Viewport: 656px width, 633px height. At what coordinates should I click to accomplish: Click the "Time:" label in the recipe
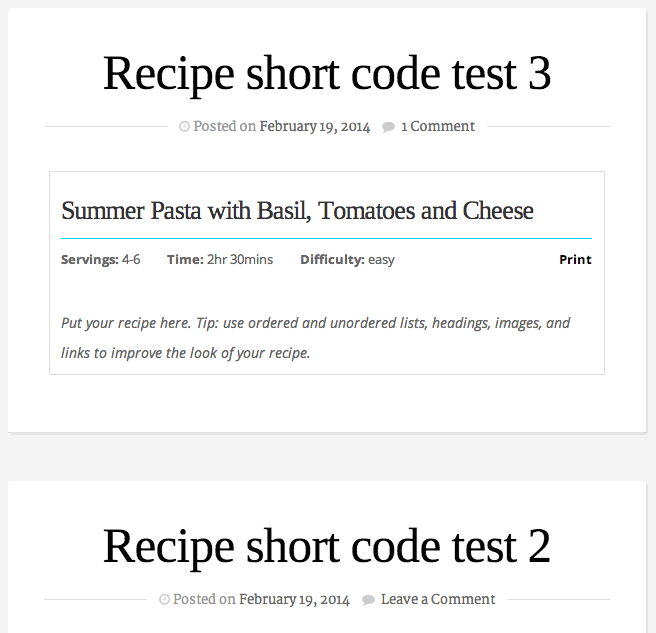[185, 260]
